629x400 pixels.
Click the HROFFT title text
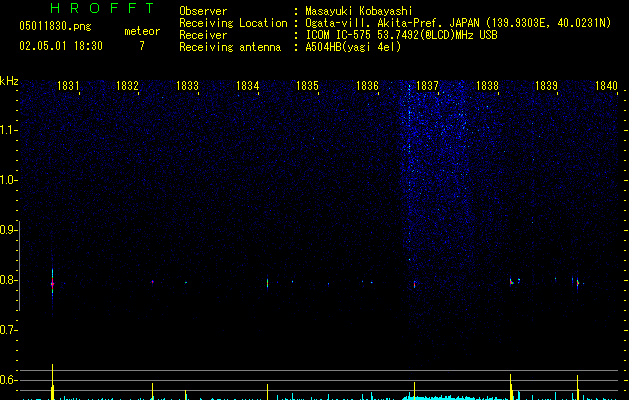[102, 8]
